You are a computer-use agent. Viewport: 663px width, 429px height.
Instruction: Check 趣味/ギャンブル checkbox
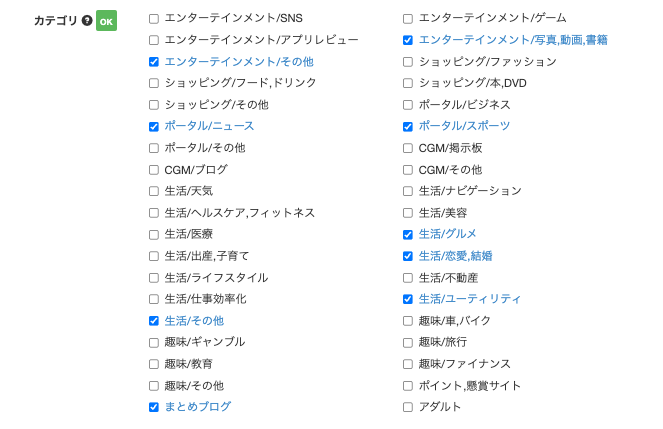click(154, 342)
